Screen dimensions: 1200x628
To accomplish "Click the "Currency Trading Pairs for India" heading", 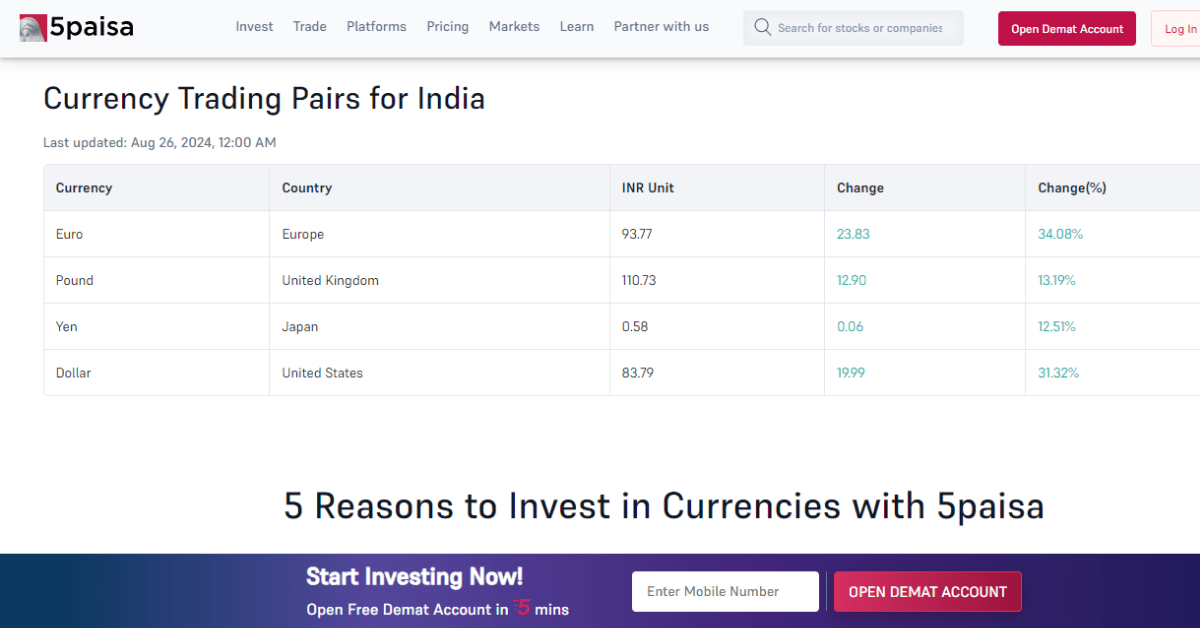I will coord(264,98).
